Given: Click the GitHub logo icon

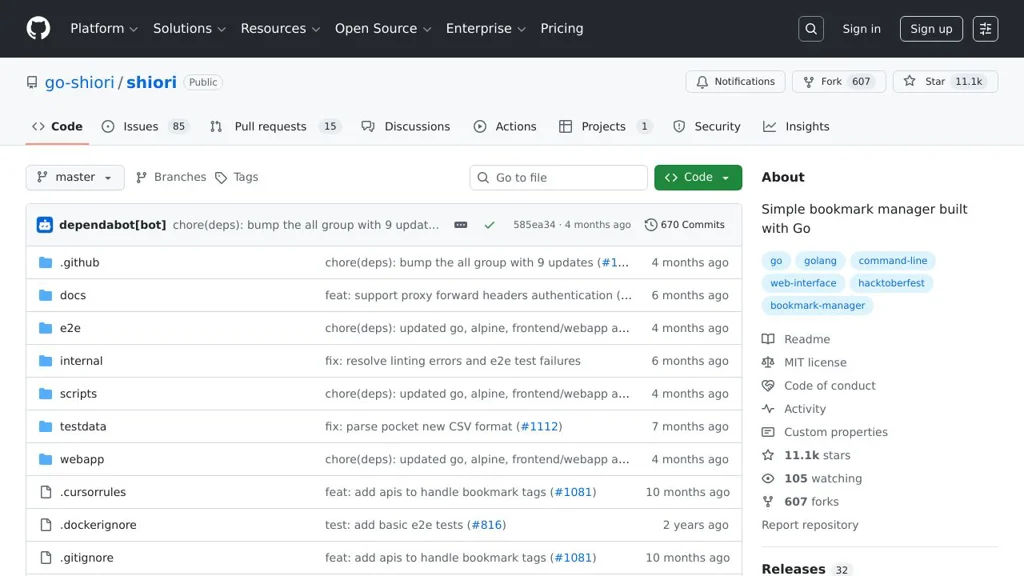Looking at the screenshot, I should [38, 28].
